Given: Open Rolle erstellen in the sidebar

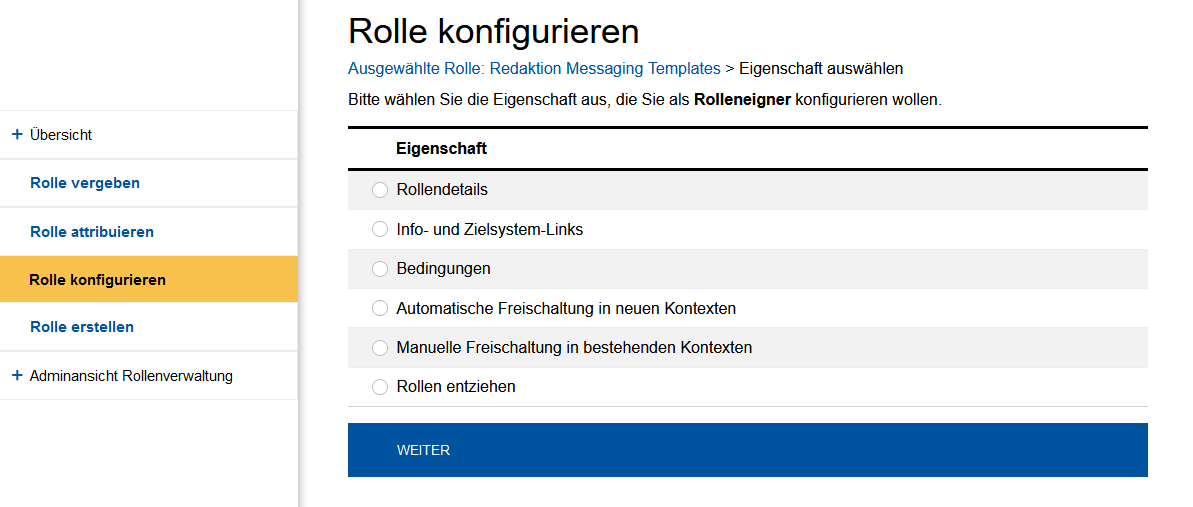Looking at the screenshot, I should tap(82, 327).
